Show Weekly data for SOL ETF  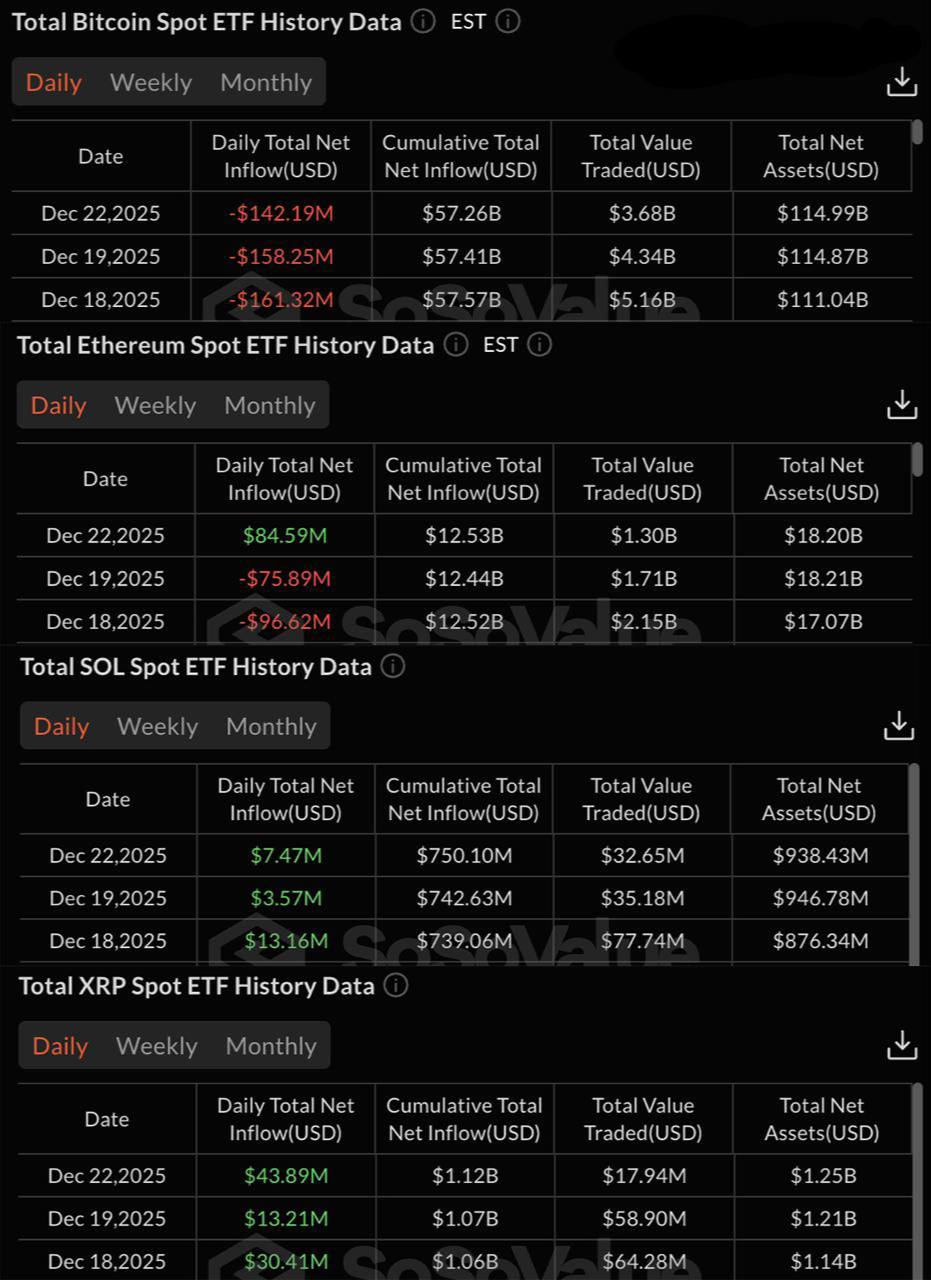click(158, 726)
